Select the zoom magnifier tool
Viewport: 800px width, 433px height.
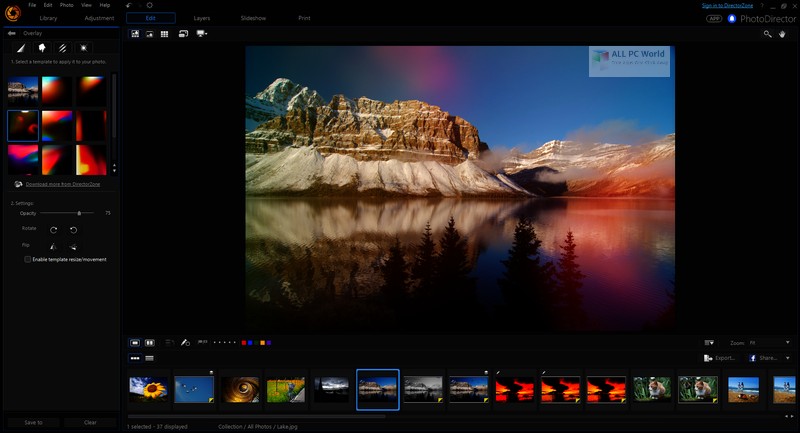[767, 34]
